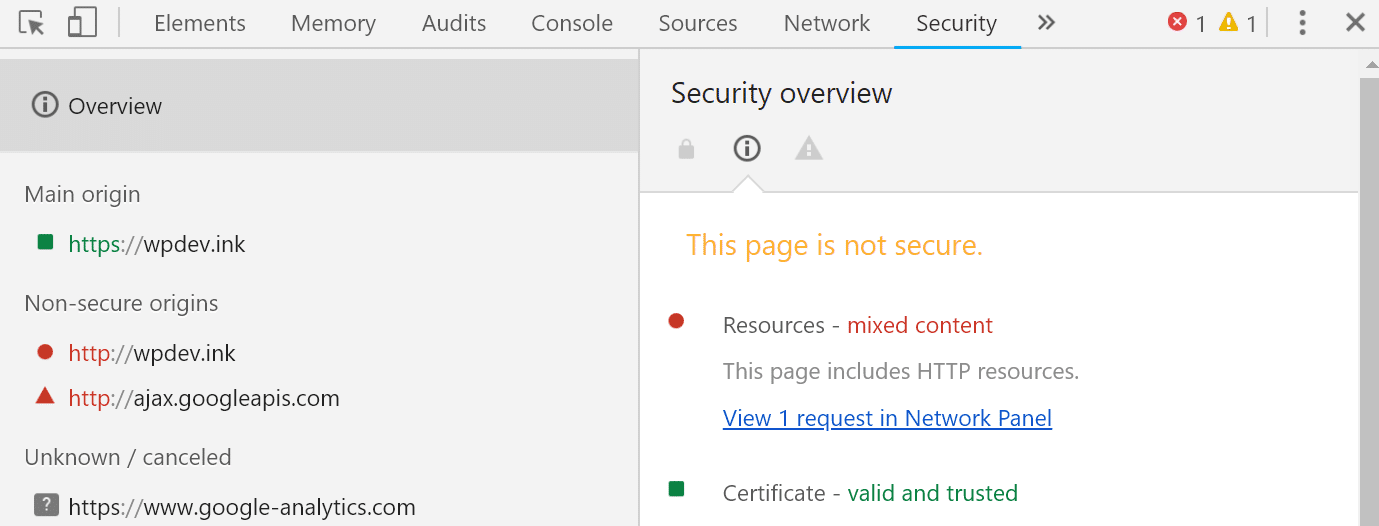Image resolution: width=1379 pixels, height=526 pixels.
Task: Click the info icon beside Overview
Action: [x=45, y=105]
